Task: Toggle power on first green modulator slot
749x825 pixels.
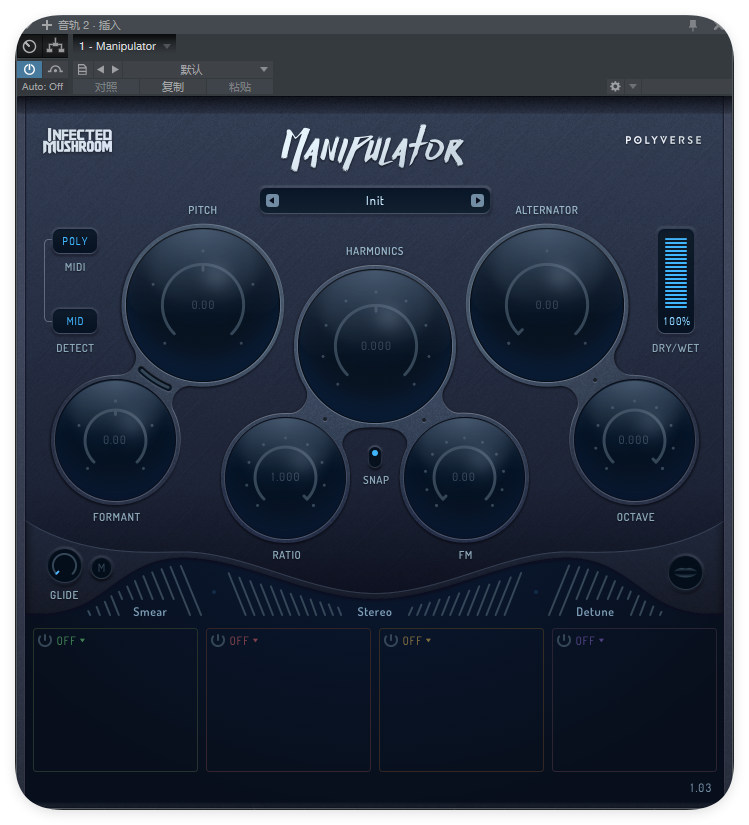Action: point(45,640)
